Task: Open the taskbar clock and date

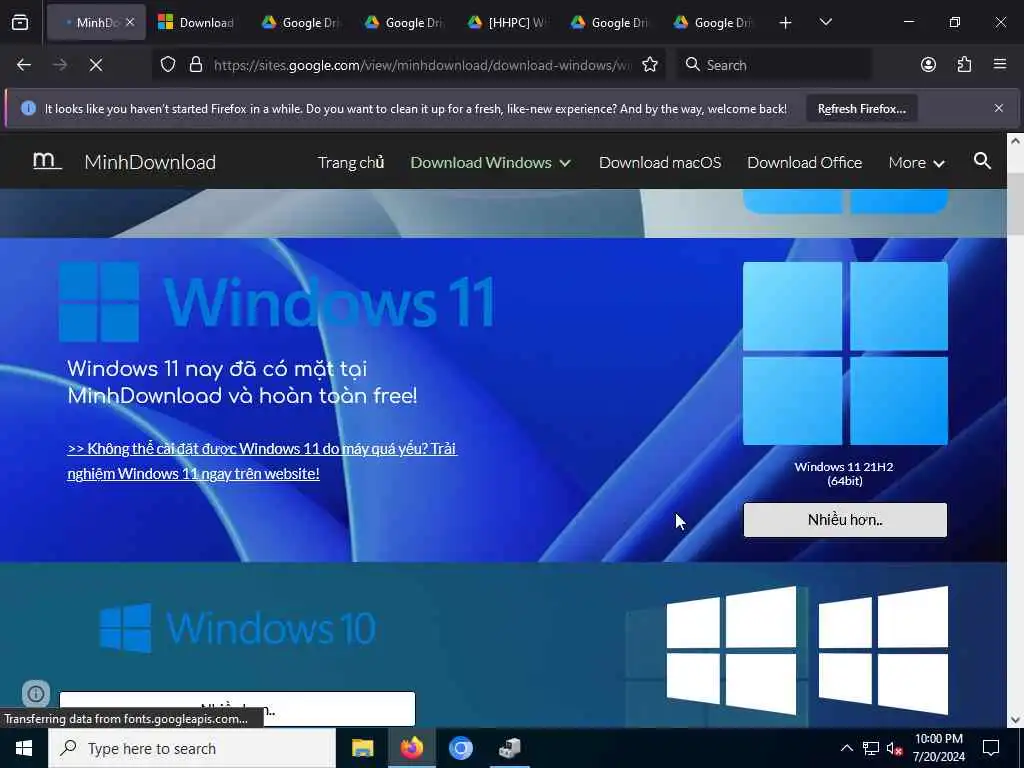Action: point(938,748)
